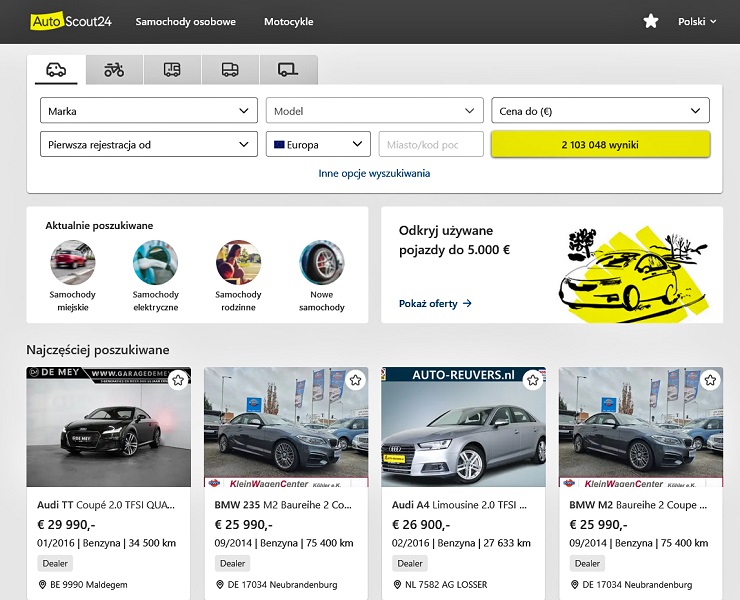Click location pin on BMW M2 Baureihe card
This screenshot has height=600, width=740.
click(574, 585)
